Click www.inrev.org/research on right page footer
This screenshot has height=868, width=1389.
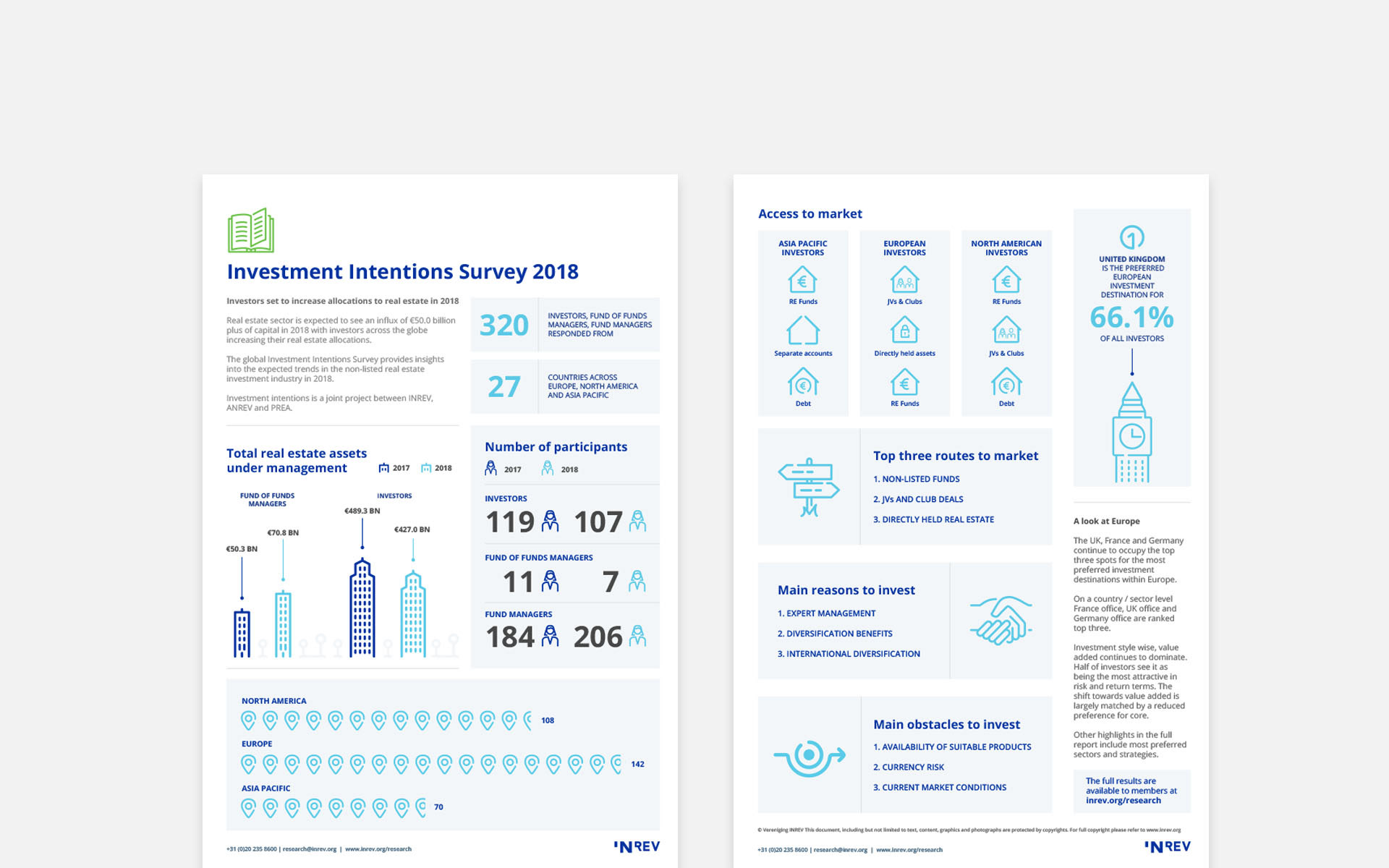click(x=909, y=850)
